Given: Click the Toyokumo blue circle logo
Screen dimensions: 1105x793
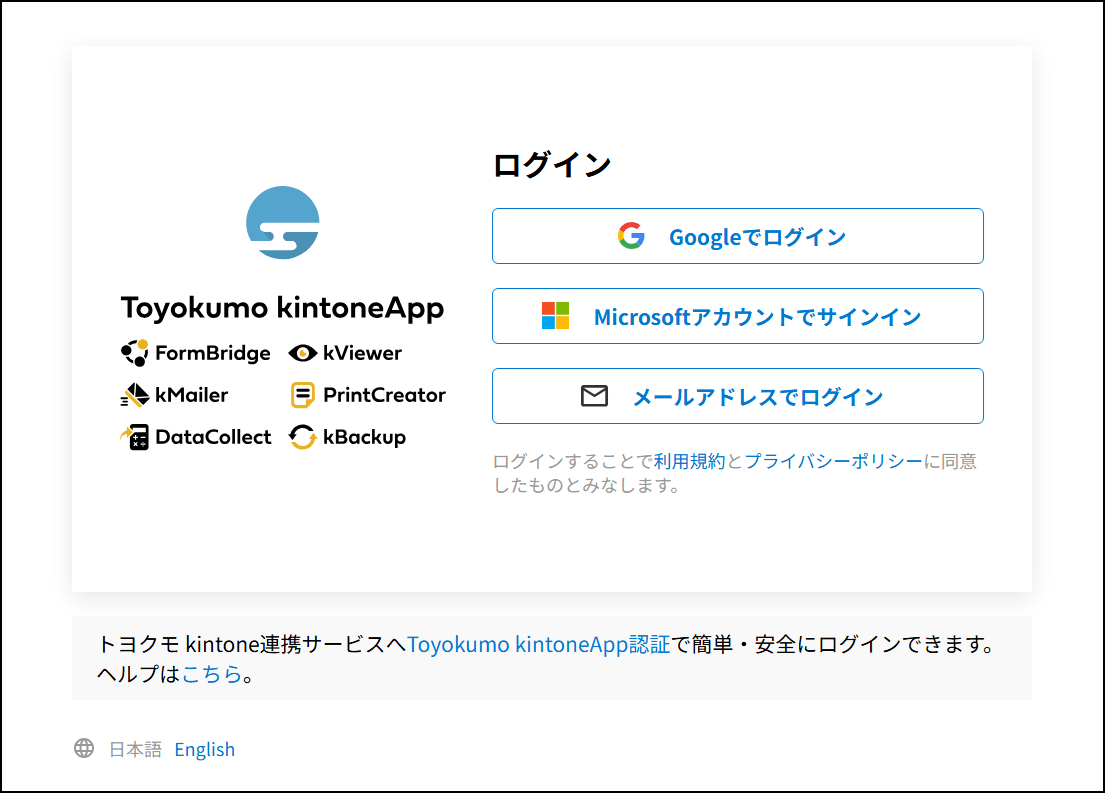Looking at the screenshot, I should point(283,223).
